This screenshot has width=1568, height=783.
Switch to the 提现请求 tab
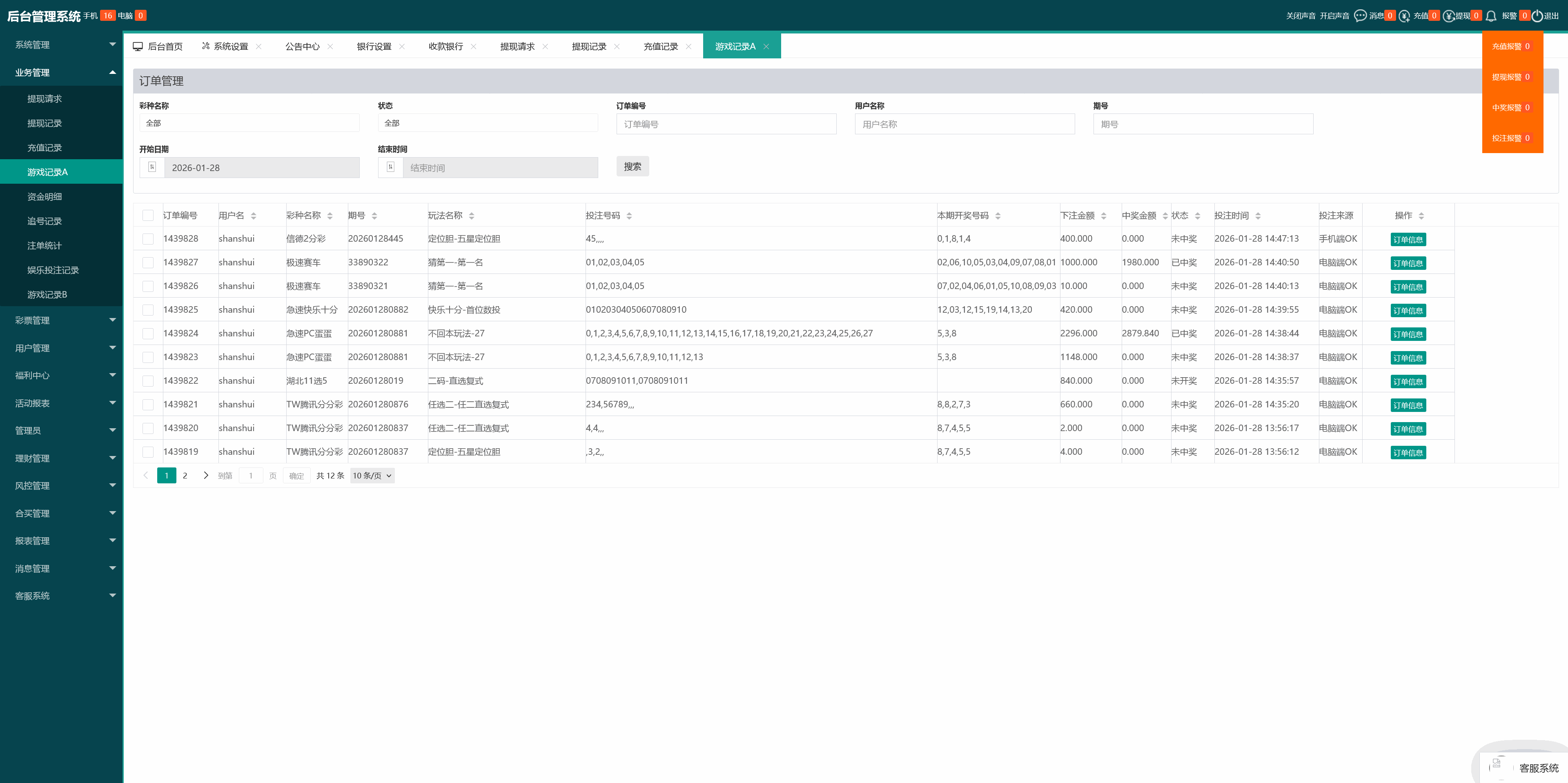pyautogui.click(x=517, y=47)
